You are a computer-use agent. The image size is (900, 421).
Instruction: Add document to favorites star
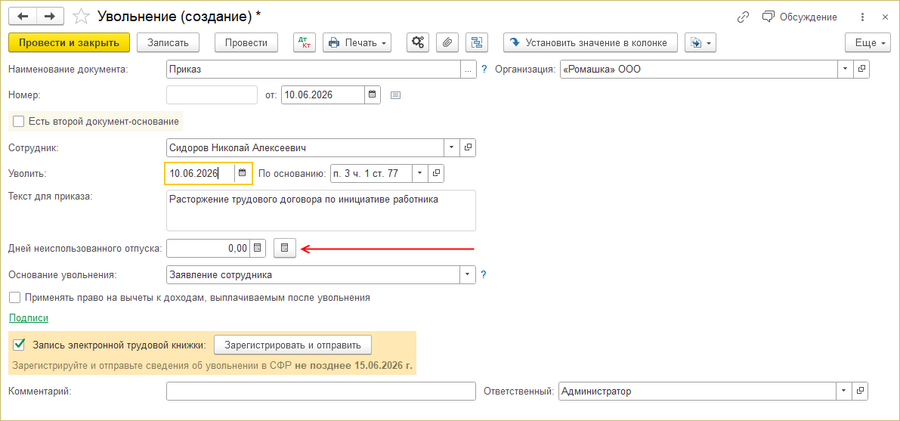(x=82, y=17)
